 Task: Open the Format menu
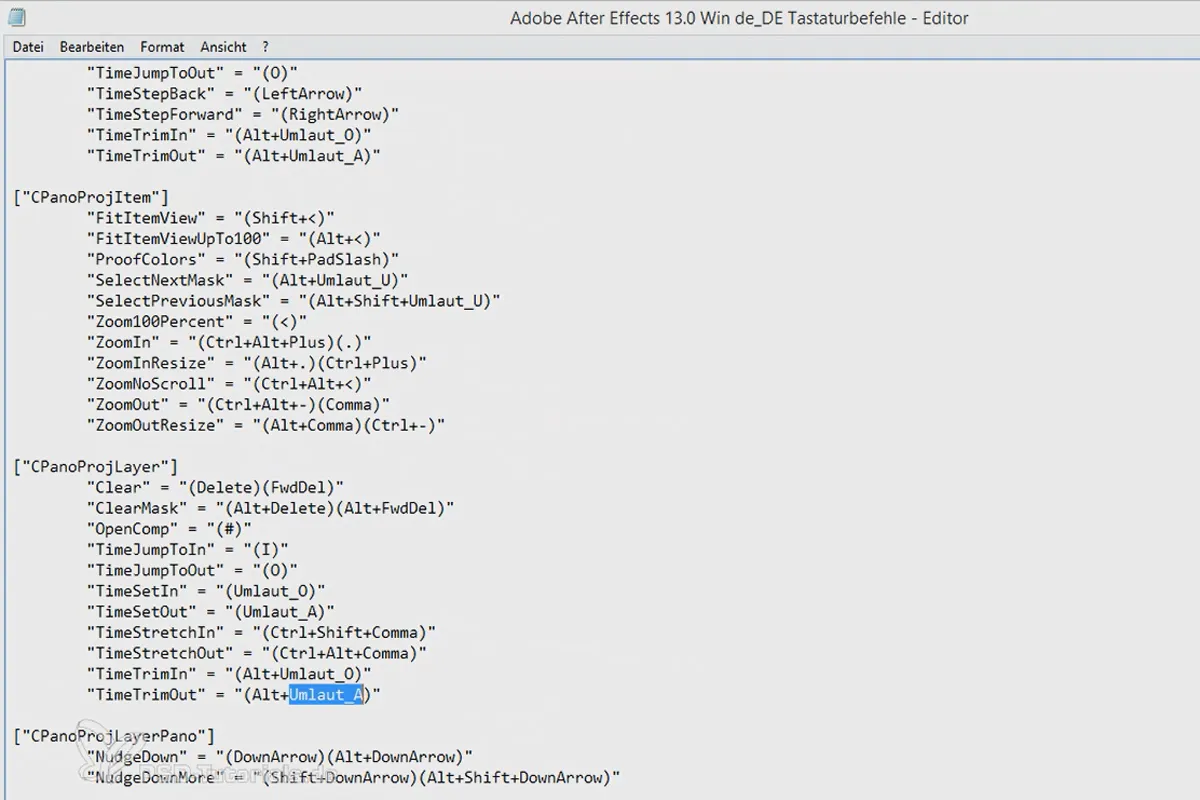(162, 47)
